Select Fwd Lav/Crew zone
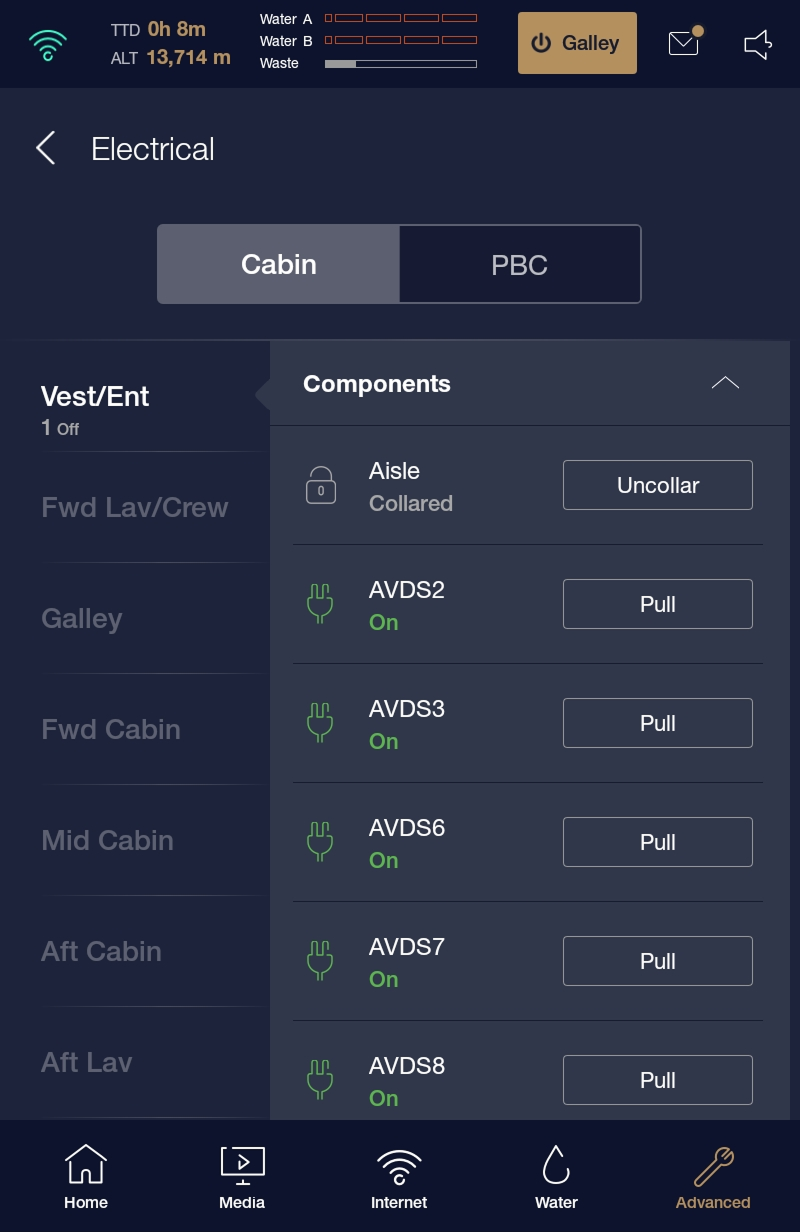Viewport: 800px width, 1232px height. pyautogui.click(x=135, y=507)
